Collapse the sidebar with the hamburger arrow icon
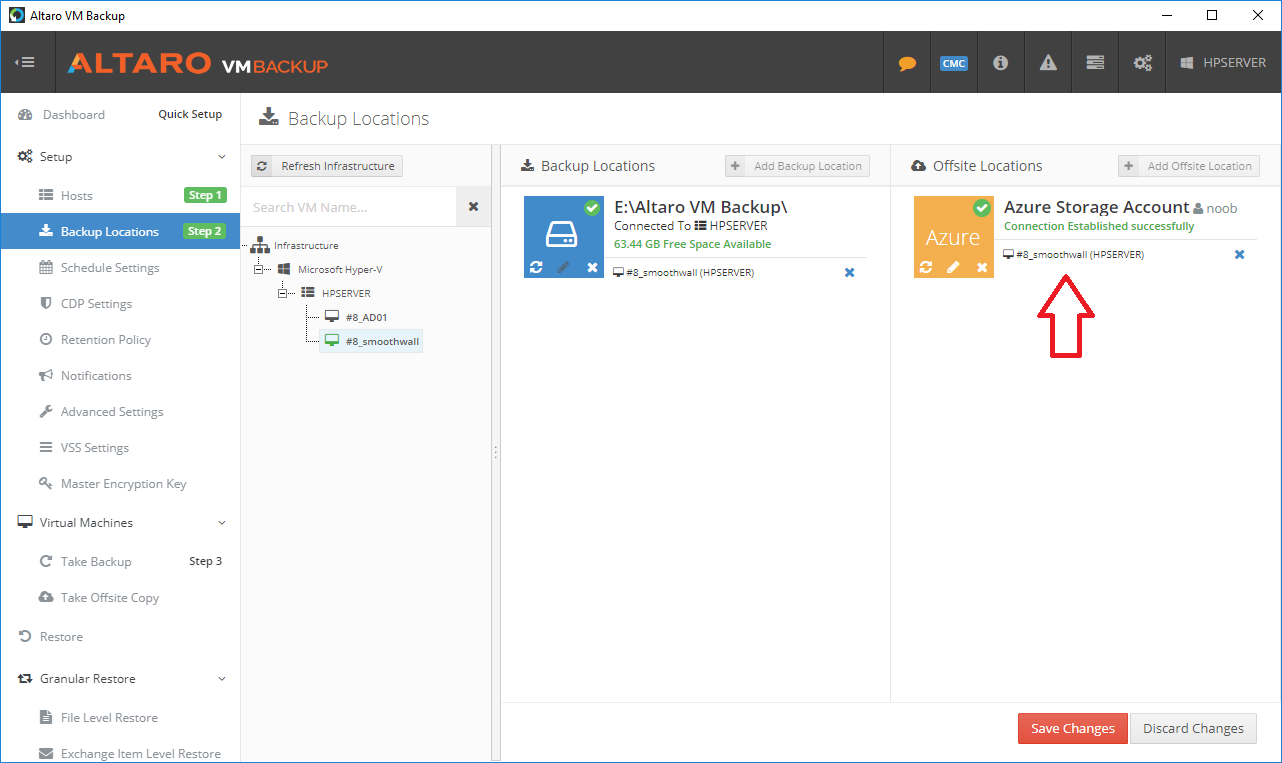 [x=24, y=62]
